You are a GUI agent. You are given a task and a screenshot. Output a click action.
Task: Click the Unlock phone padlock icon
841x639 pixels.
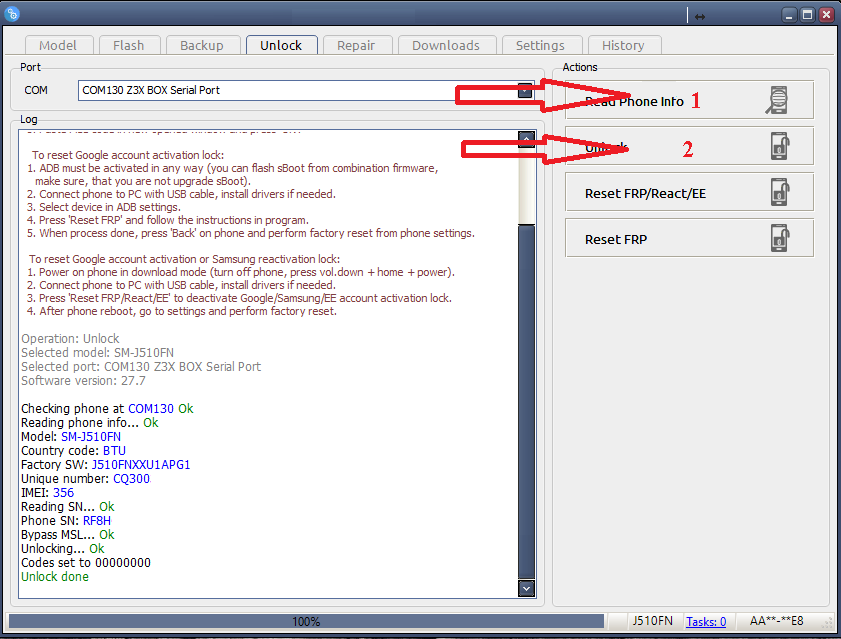point(780,146)
